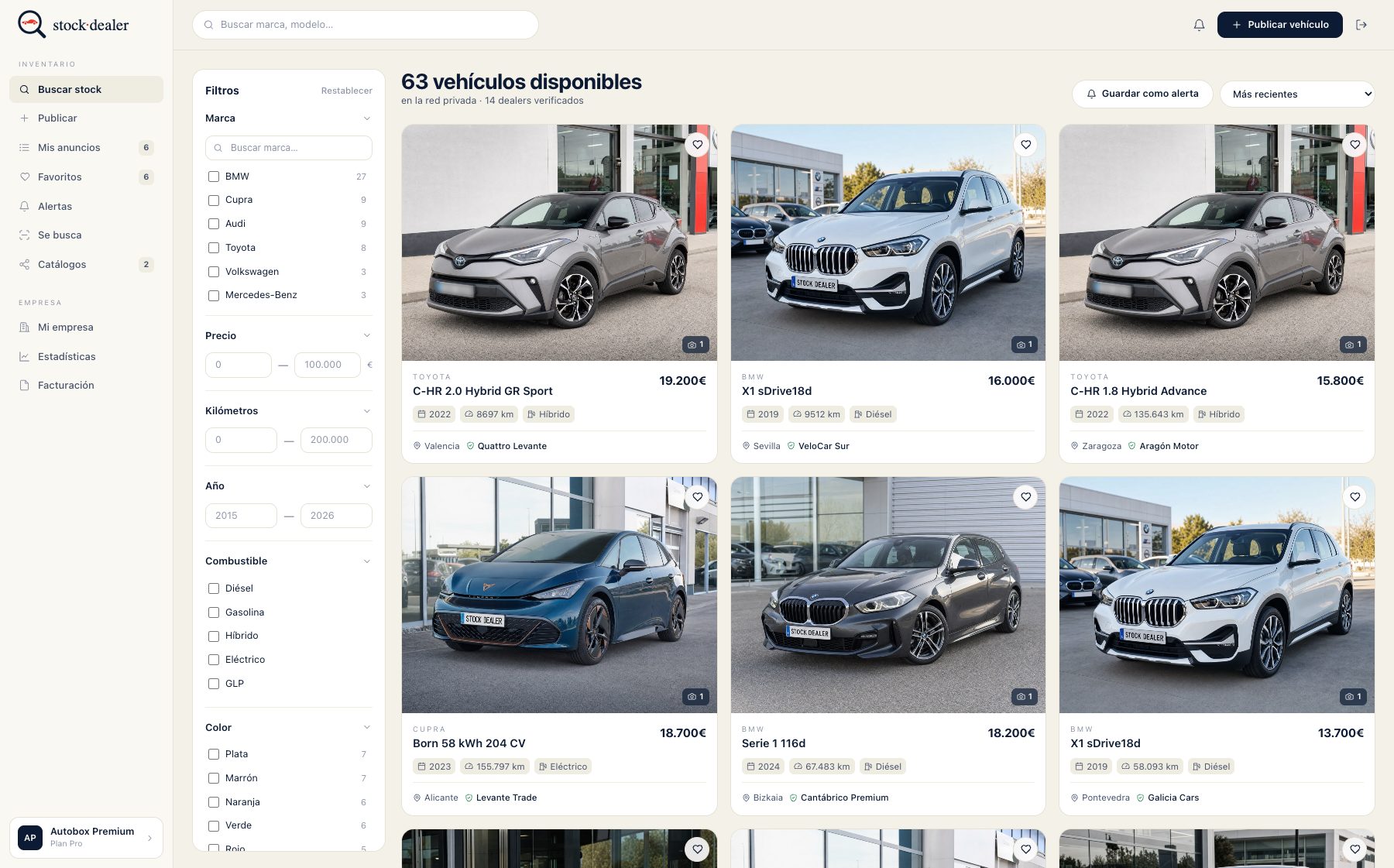Enable the Toyota brand filter
The image size is (1394, 868).
tap(214, 248)
